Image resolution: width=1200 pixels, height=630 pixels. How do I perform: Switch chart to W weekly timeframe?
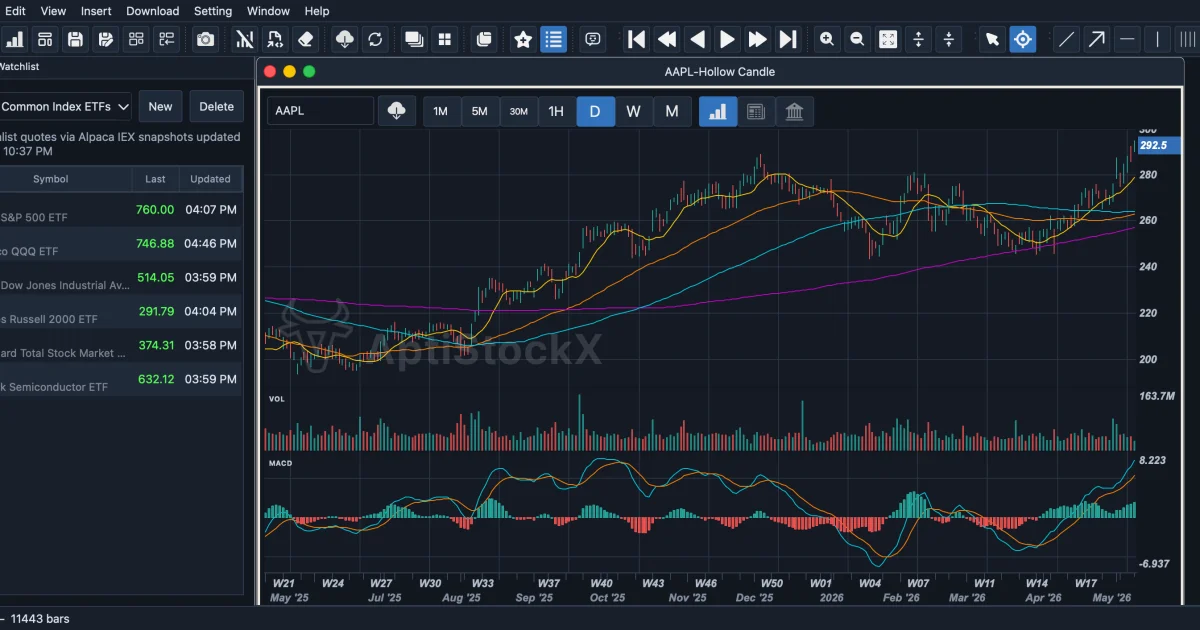point(633,111)
